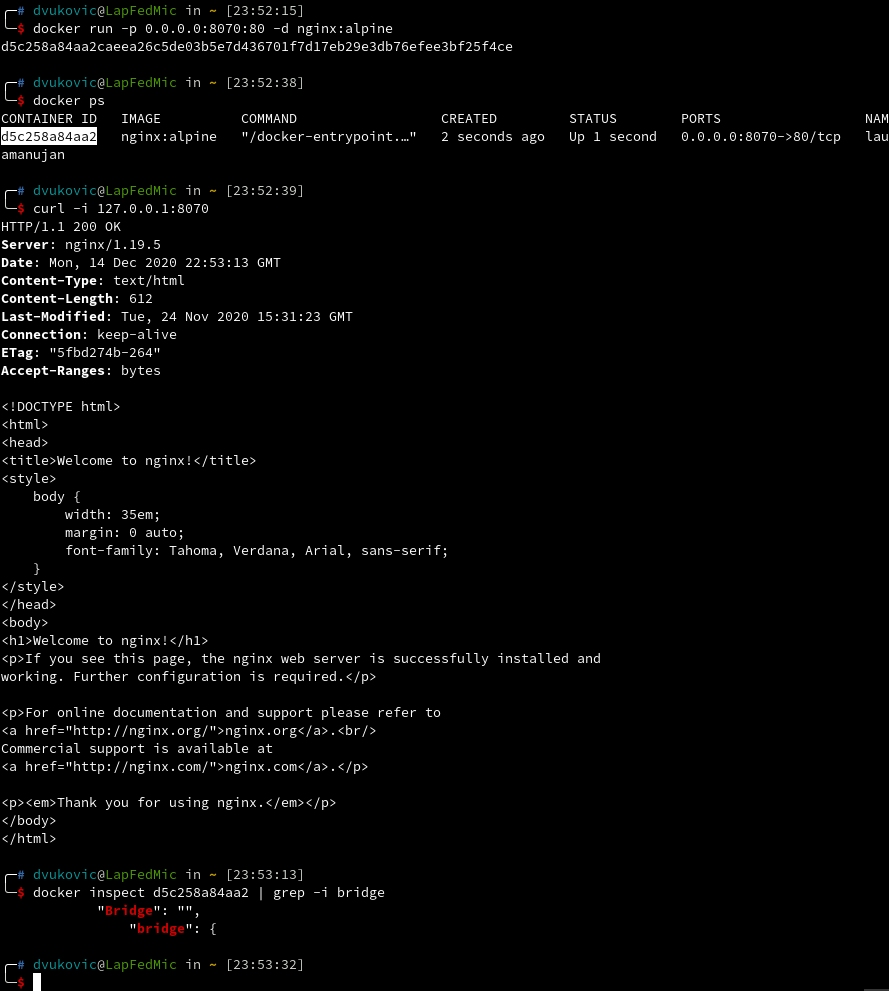The image size is (889, 991).
Task: Click the Connection: keep-alive header
Action: click(x=88, y=335)
